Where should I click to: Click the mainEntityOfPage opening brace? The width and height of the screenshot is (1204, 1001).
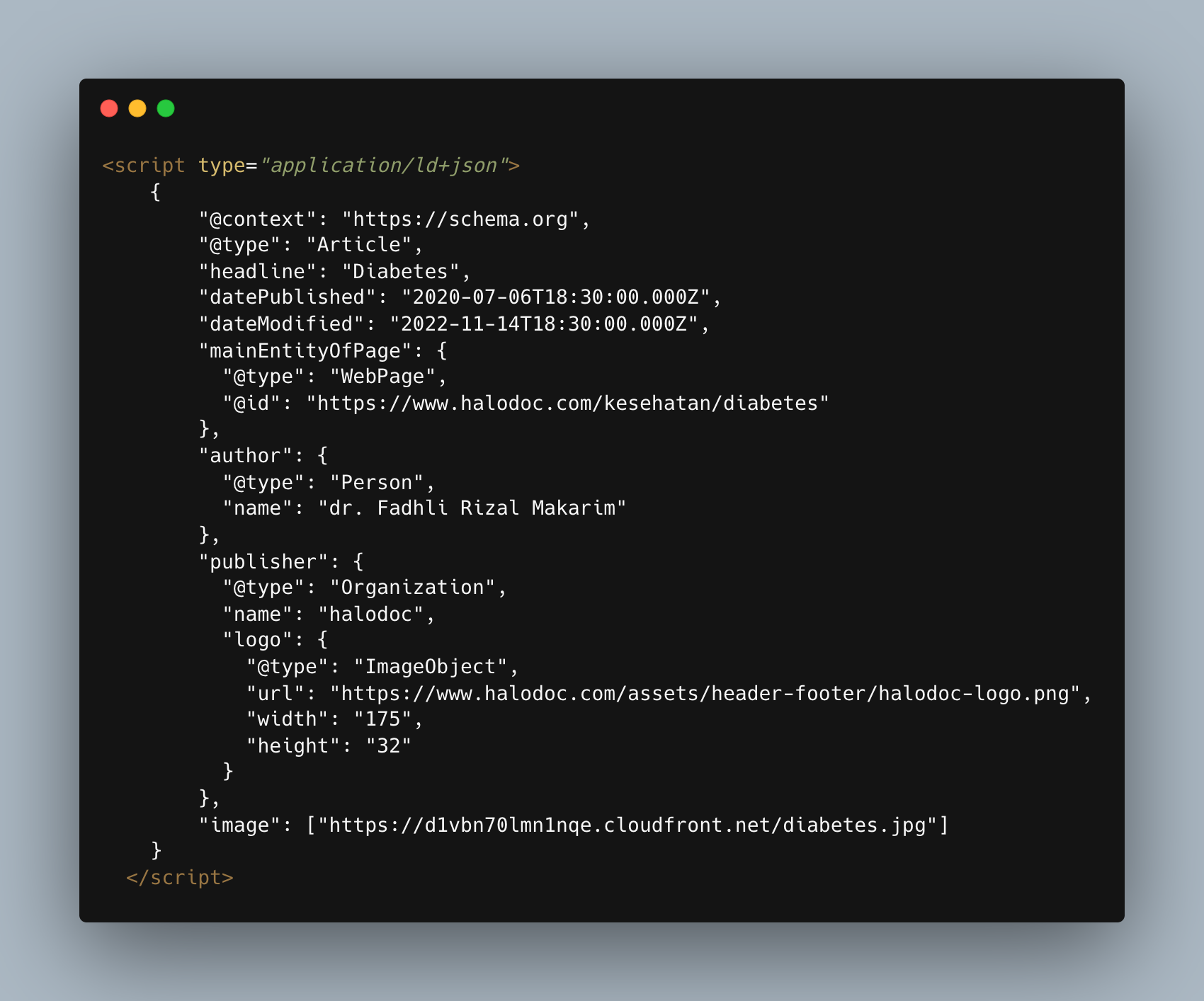442,351
